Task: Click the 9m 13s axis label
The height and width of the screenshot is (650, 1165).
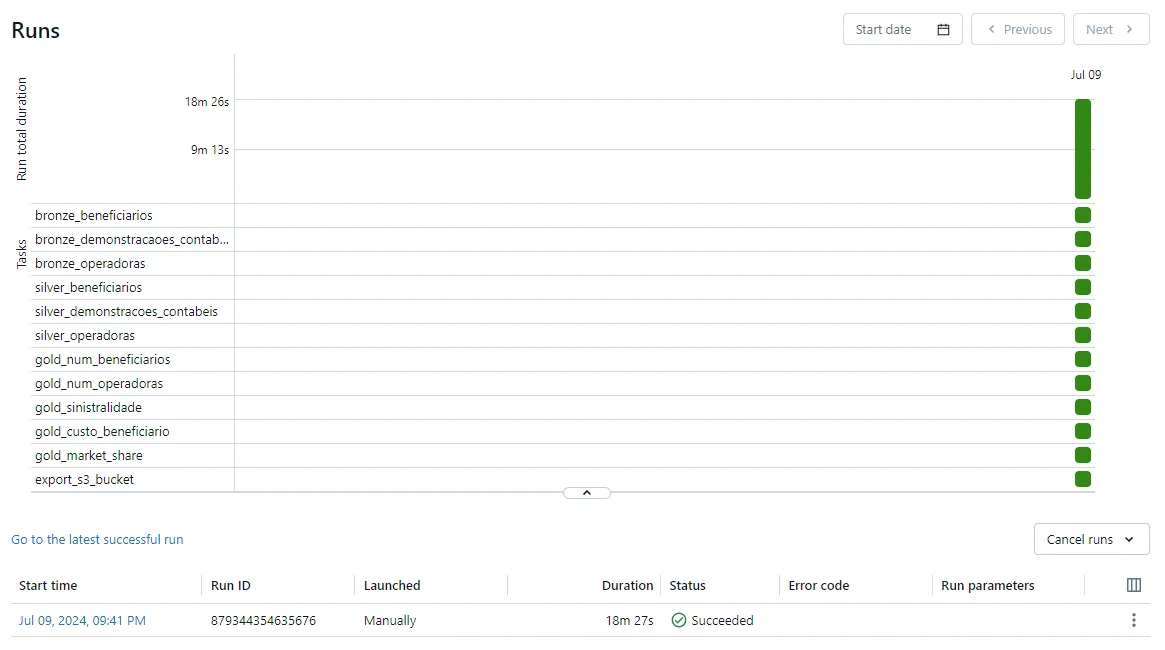Action: tap(210, 149)
